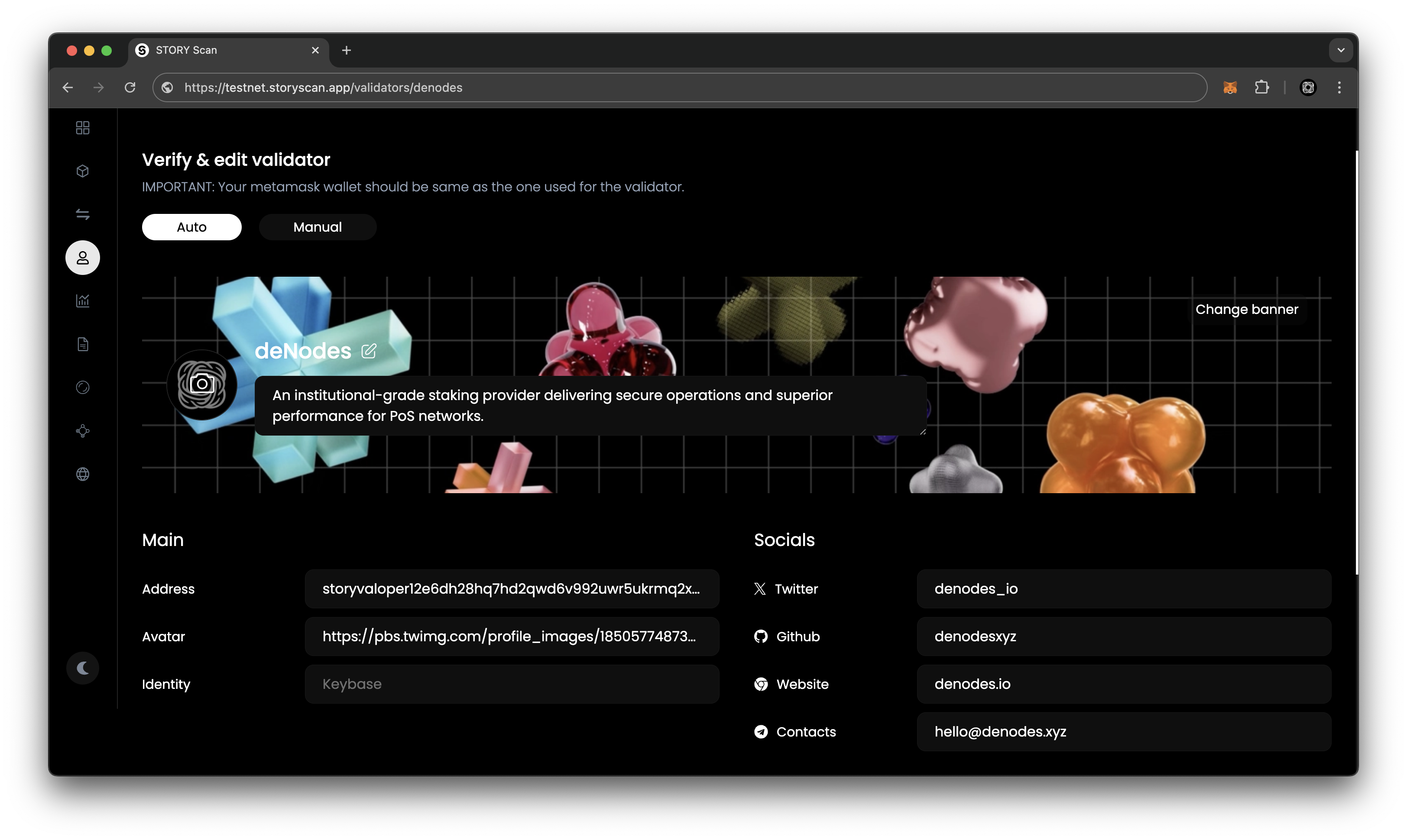Open the Chrome three-dot menu
The height and width of the screenshot is (840, 1407).
click(x=1339, y=87)
